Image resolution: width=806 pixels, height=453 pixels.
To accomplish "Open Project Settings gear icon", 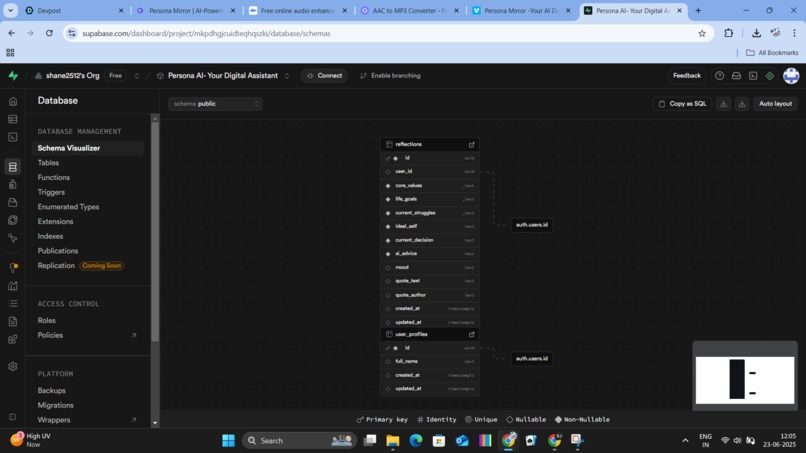I will tap(13, 367).
